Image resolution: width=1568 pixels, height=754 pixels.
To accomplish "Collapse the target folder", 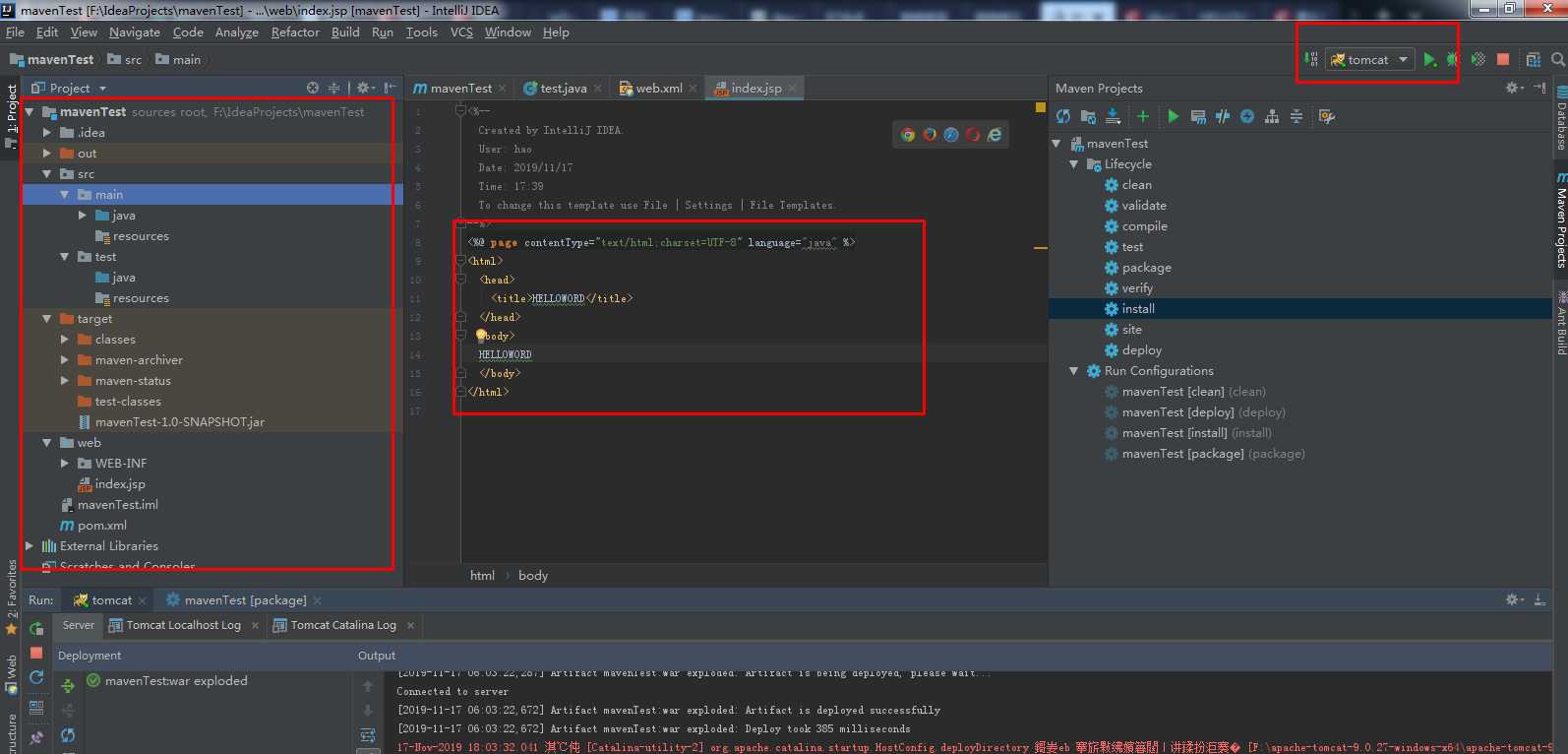I will (x=46, y=319).
